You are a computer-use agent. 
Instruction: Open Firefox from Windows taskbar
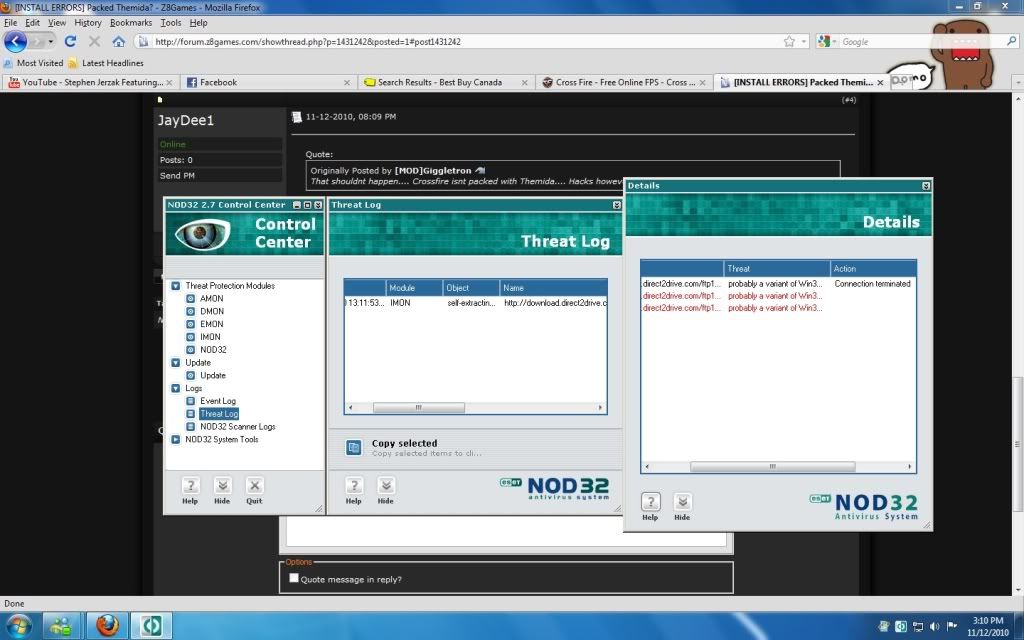[108, 625]
